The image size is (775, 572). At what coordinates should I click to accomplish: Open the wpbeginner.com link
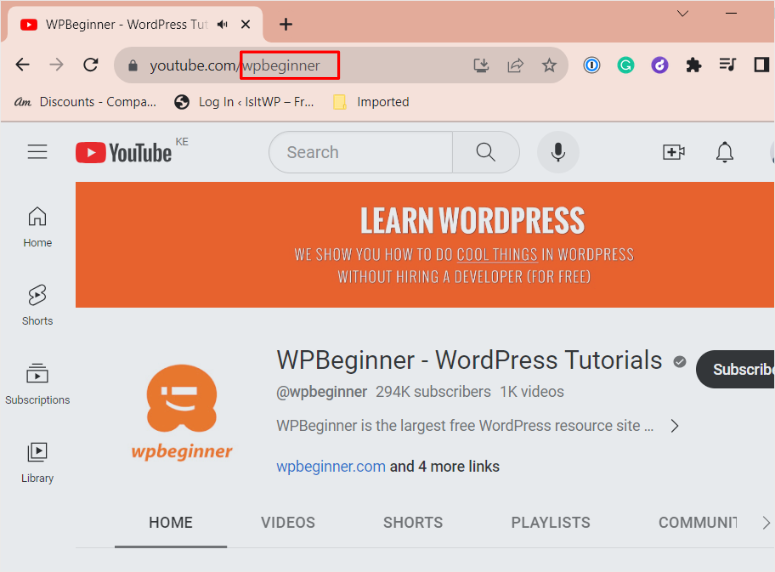[x=331, y=466]
